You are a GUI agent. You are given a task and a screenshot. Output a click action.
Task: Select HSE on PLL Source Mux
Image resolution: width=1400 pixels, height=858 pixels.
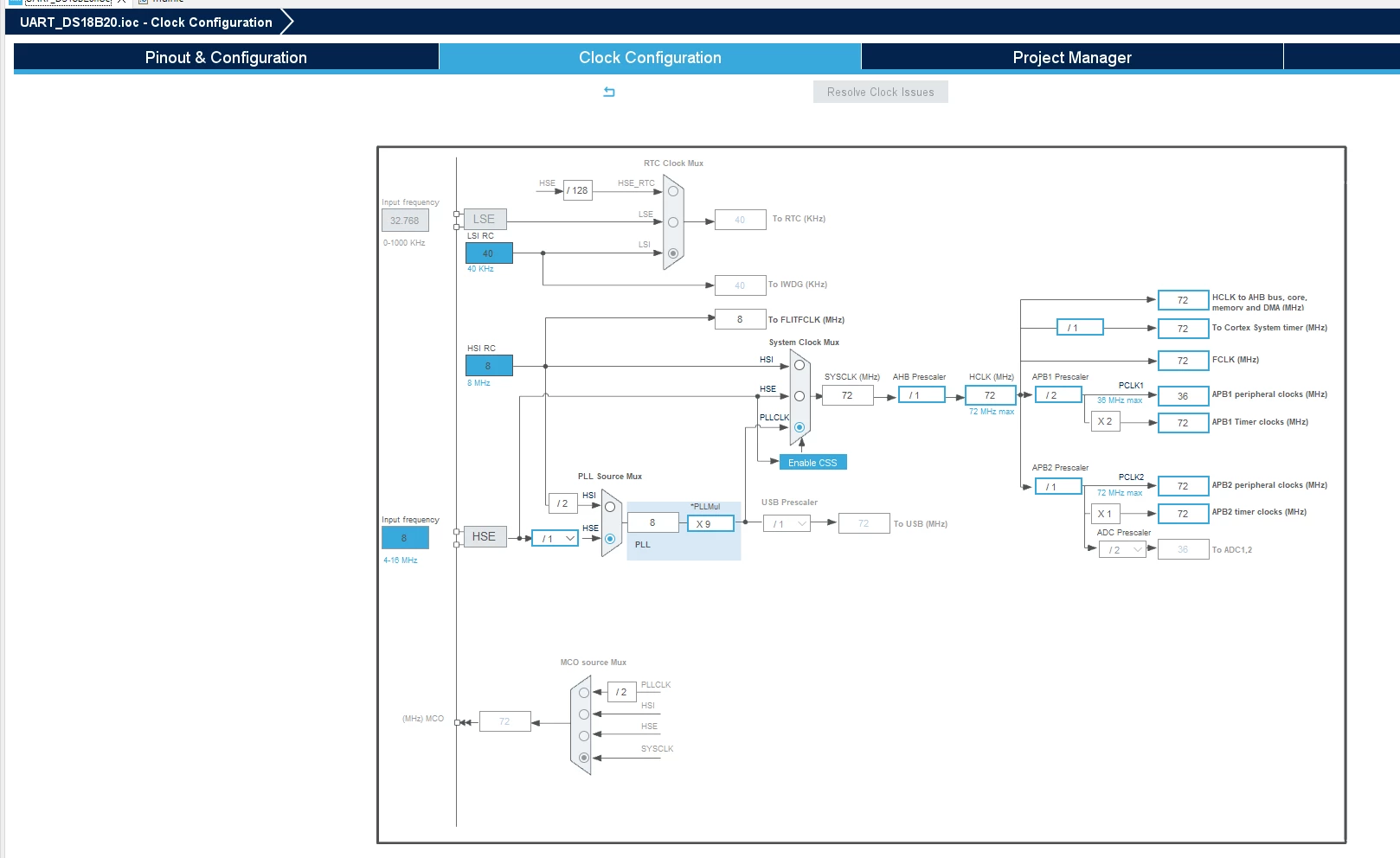coord(610,539)
